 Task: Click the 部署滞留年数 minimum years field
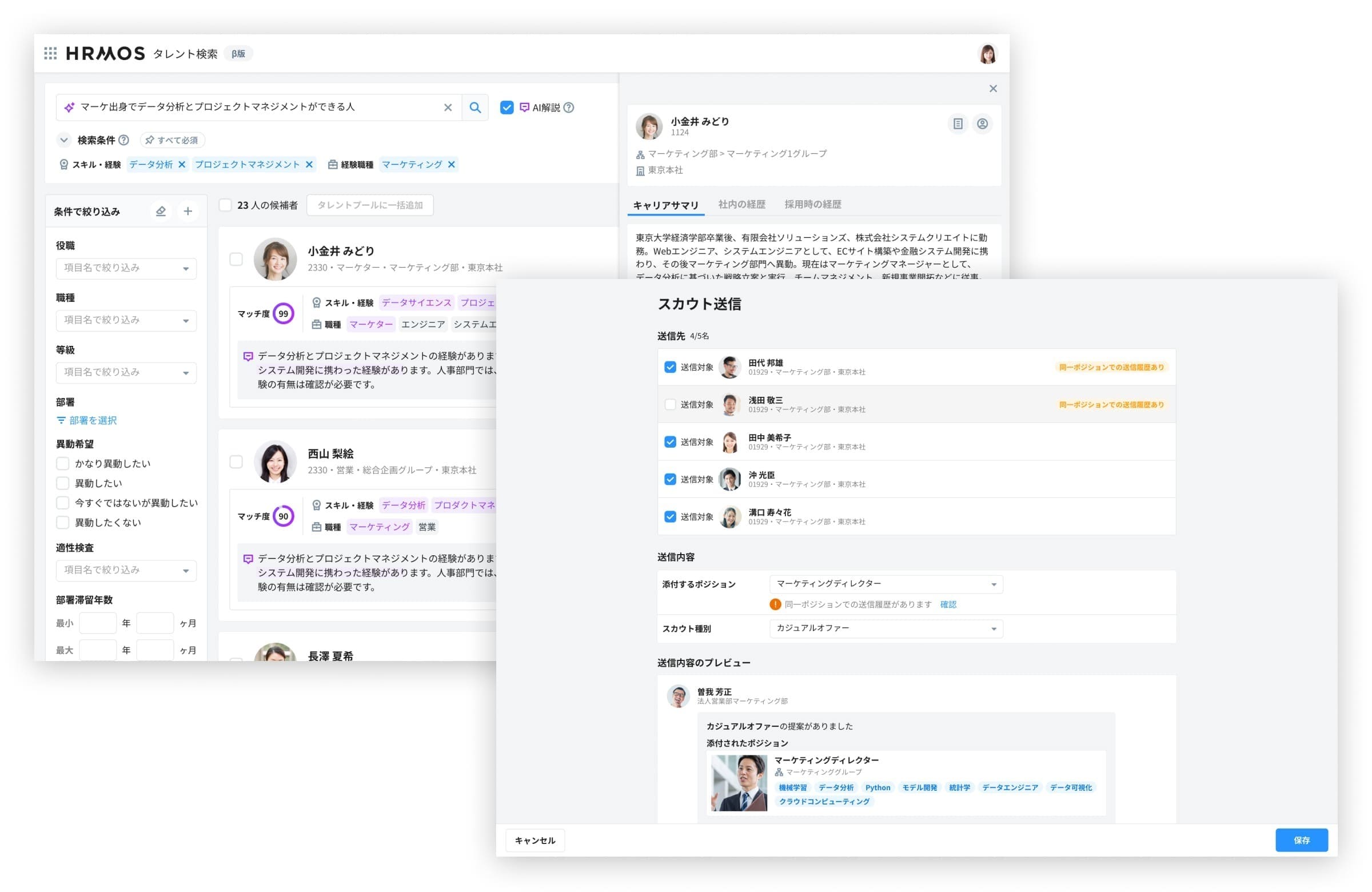(97, 623)
